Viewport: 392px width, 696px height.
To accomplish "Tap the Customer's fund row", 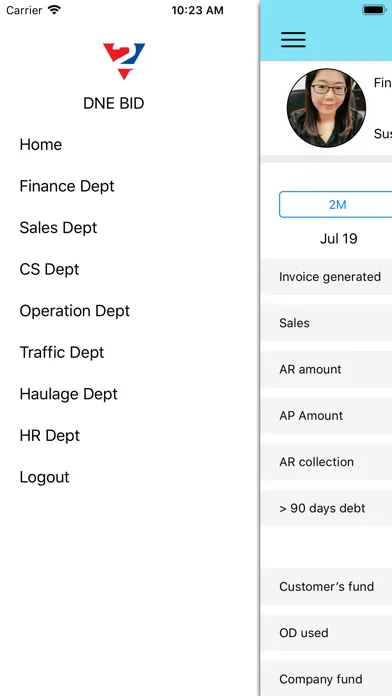I will click(x=326, y=586).
